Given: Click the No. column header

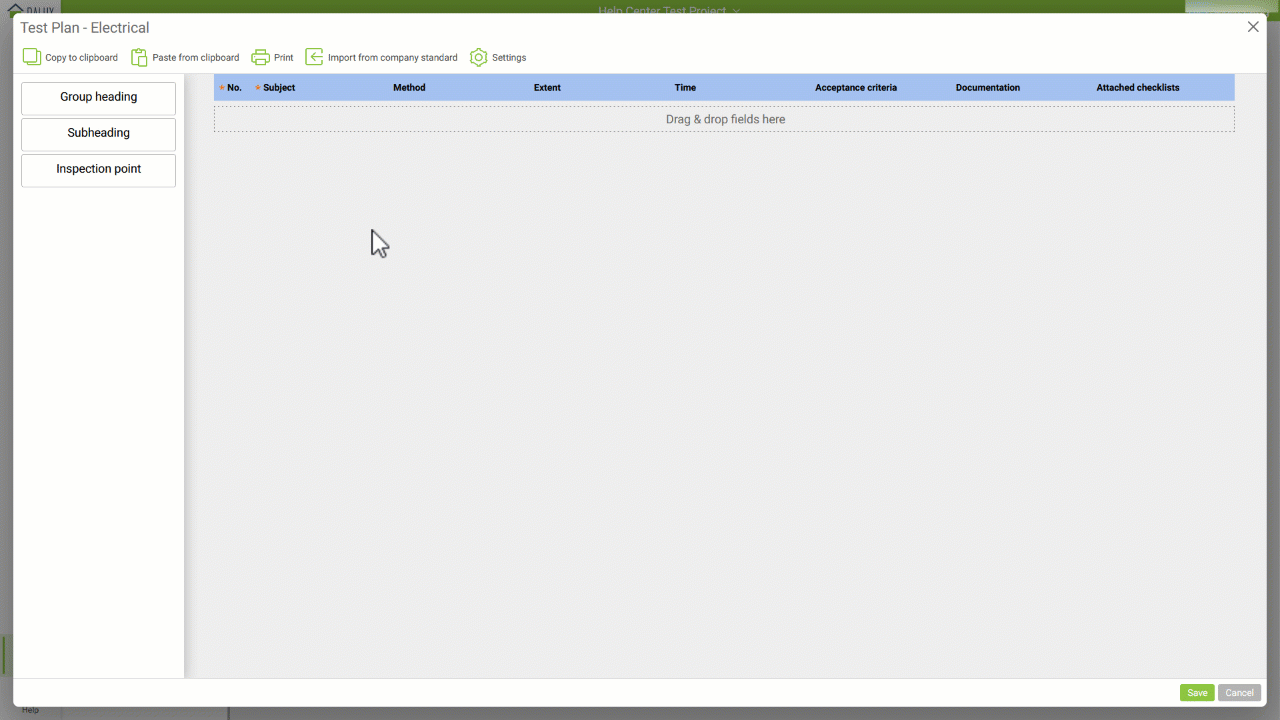Looking at the screenshot, I should tap(234, 88).
